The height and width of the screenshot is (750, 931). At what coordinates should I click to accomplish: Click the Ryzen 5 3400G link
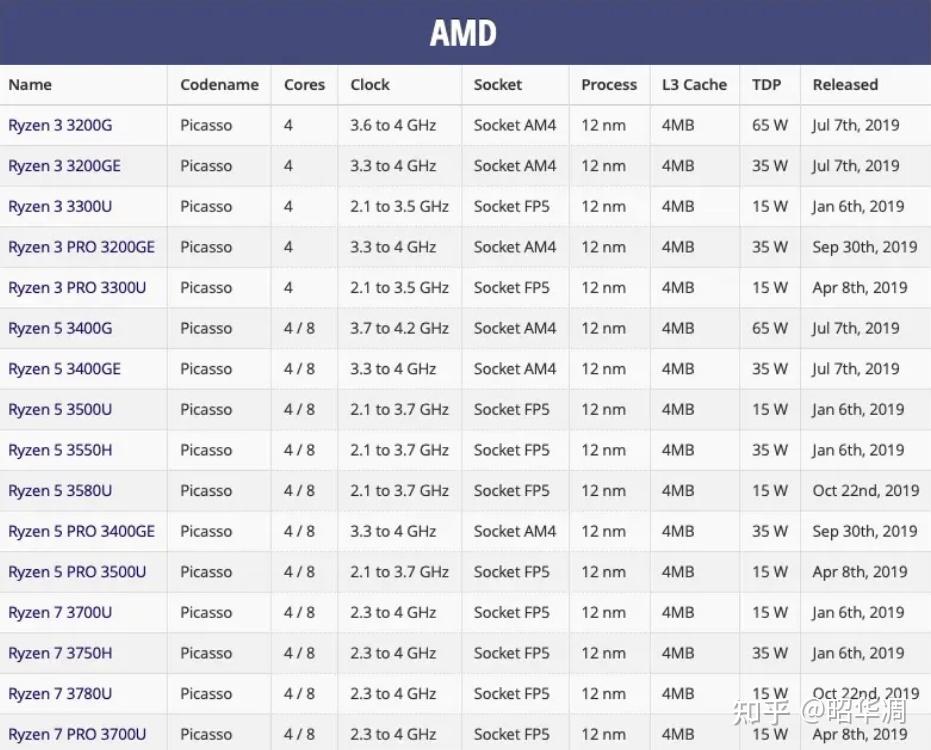tap(60, 328)
